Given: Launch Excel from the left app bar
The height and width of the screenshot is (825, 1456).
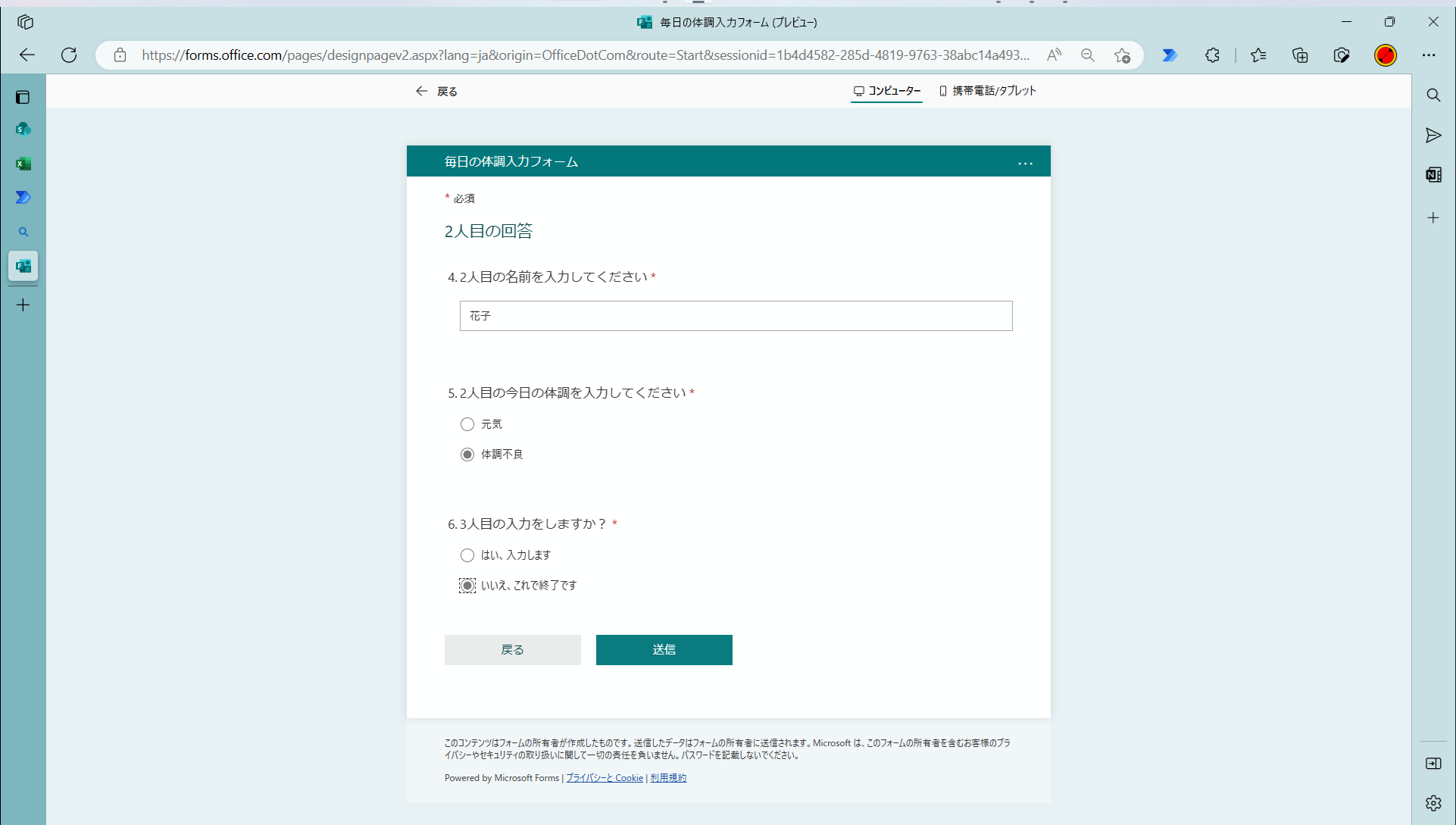Looking at the screenshot, I should pyautogui.click(x=23, y=164).
